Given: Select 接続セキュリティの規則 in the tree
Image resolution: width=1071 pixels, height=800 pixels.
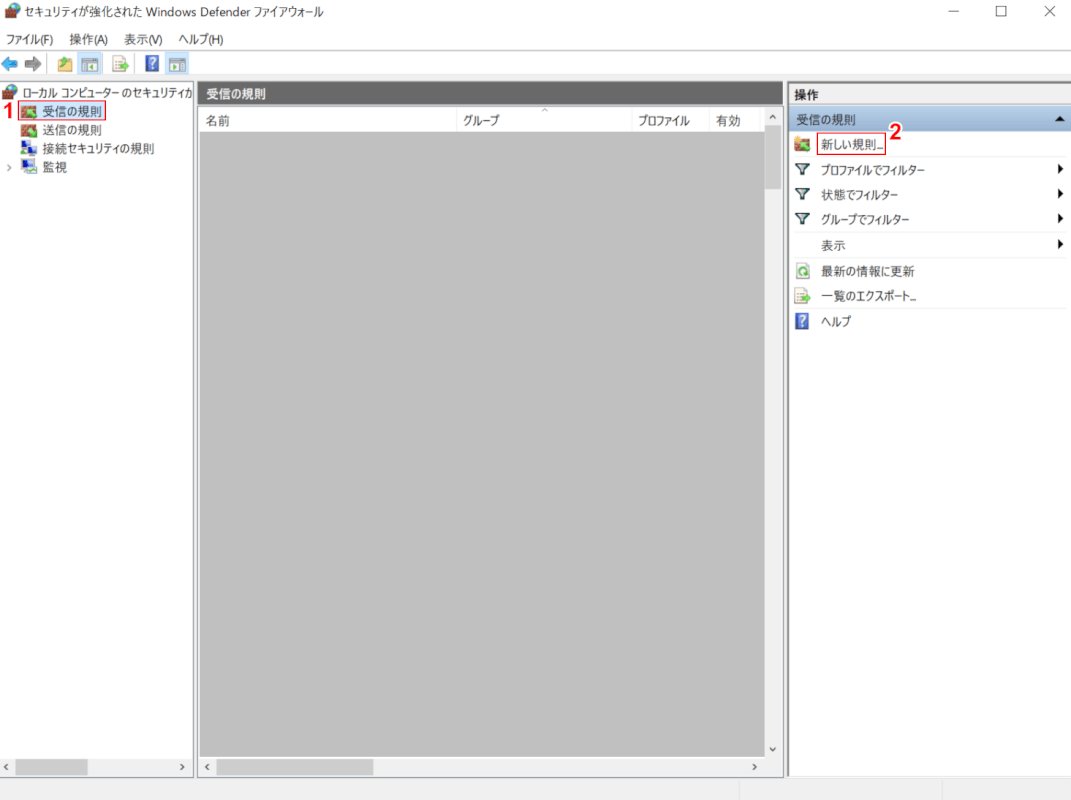Looking at the screenshot, I should (x=97, y=148).
